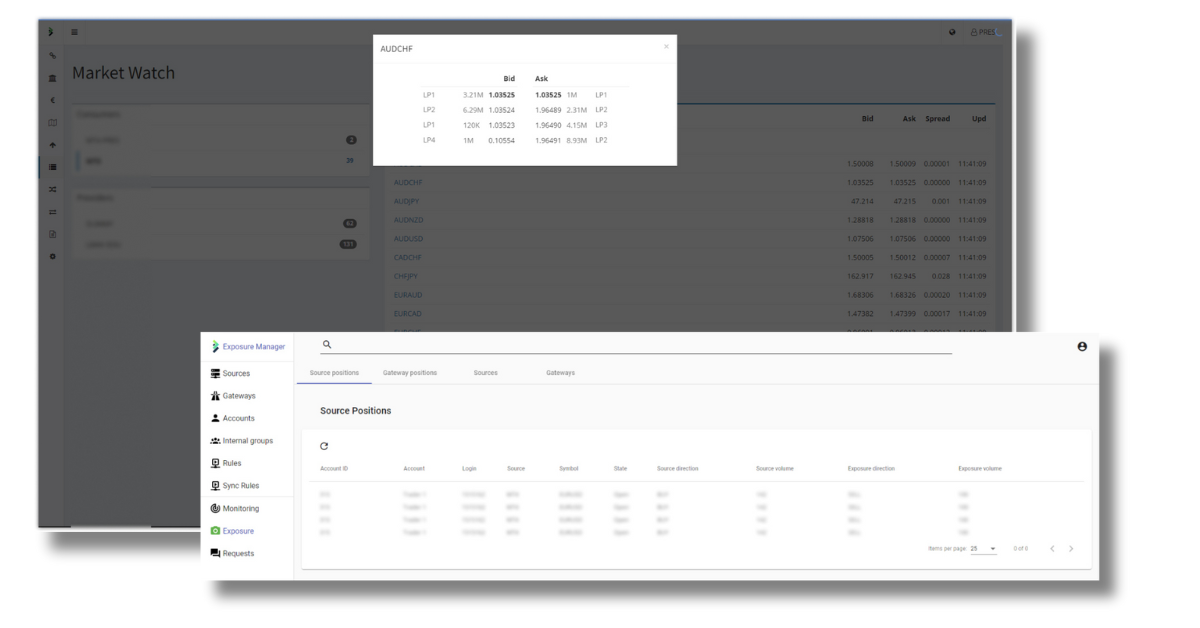This screenshot has height=628, width=1200.
Task: Go to previous page of Source Positions
Action: point(1053,548)
